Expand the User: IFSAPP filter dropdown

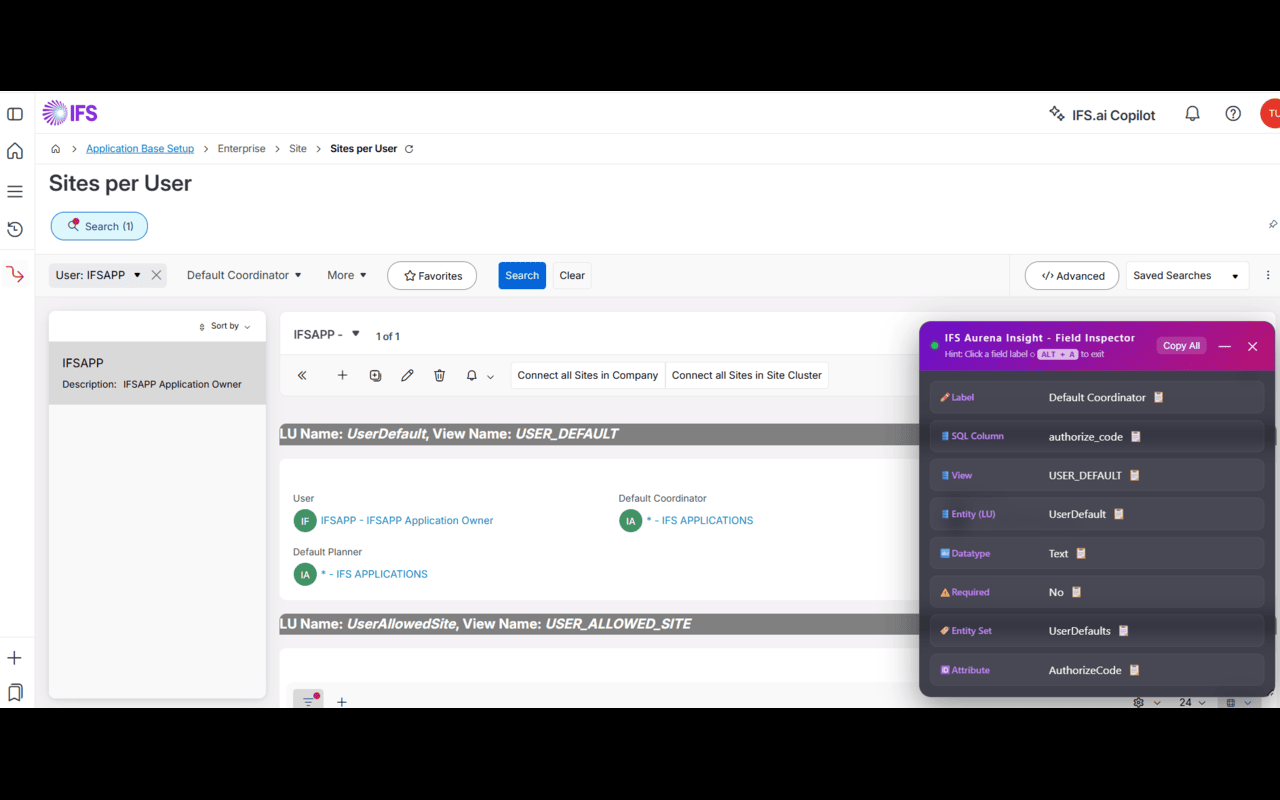point(137,275)
